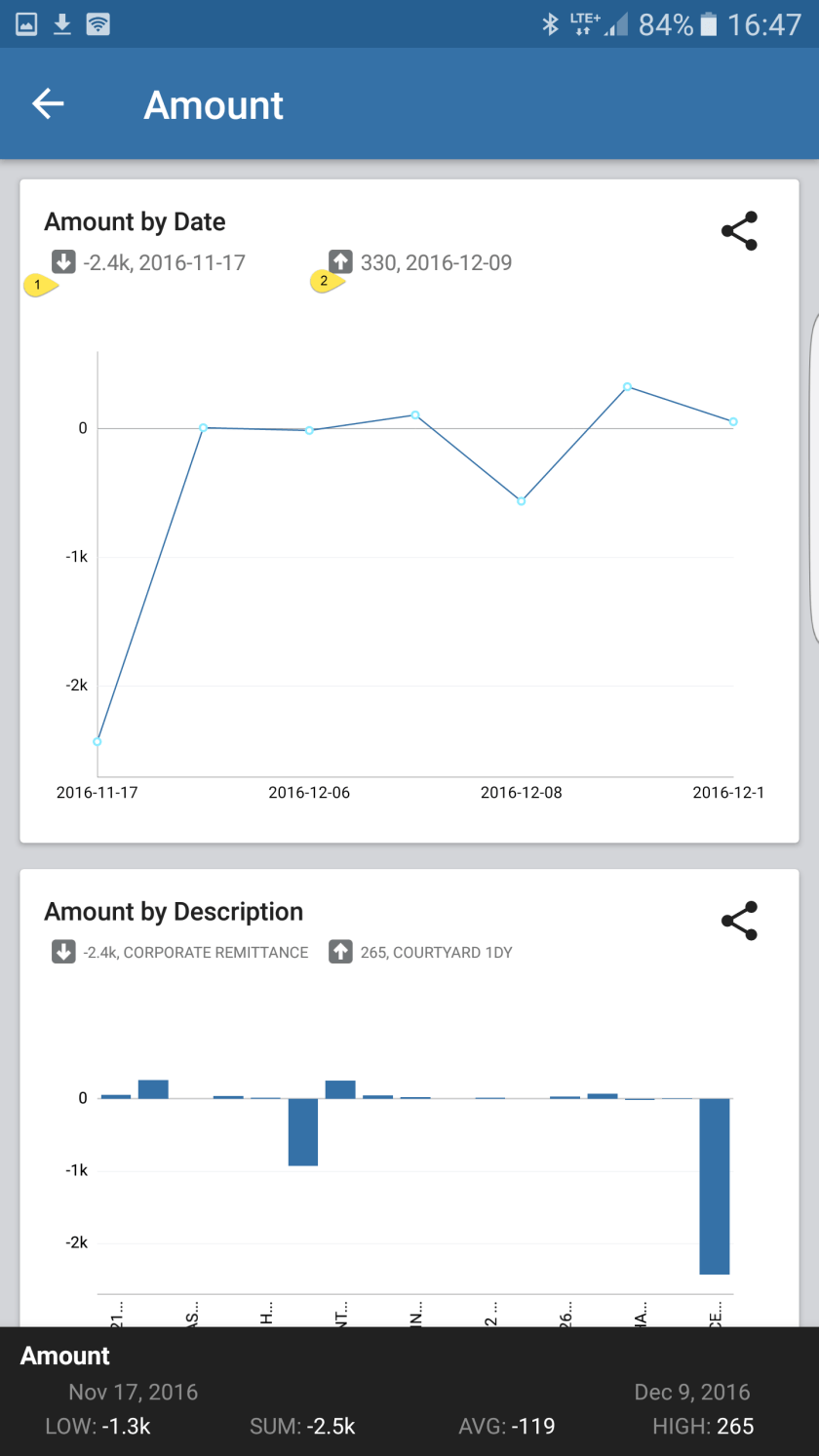819x1456 pixels.
Task: Select the highest line chart point near 330
Action: pos(627,387)
